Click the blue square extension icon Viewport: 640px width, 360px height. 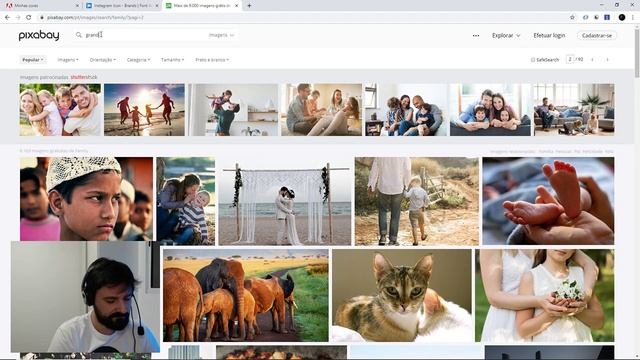coord(607,18)
